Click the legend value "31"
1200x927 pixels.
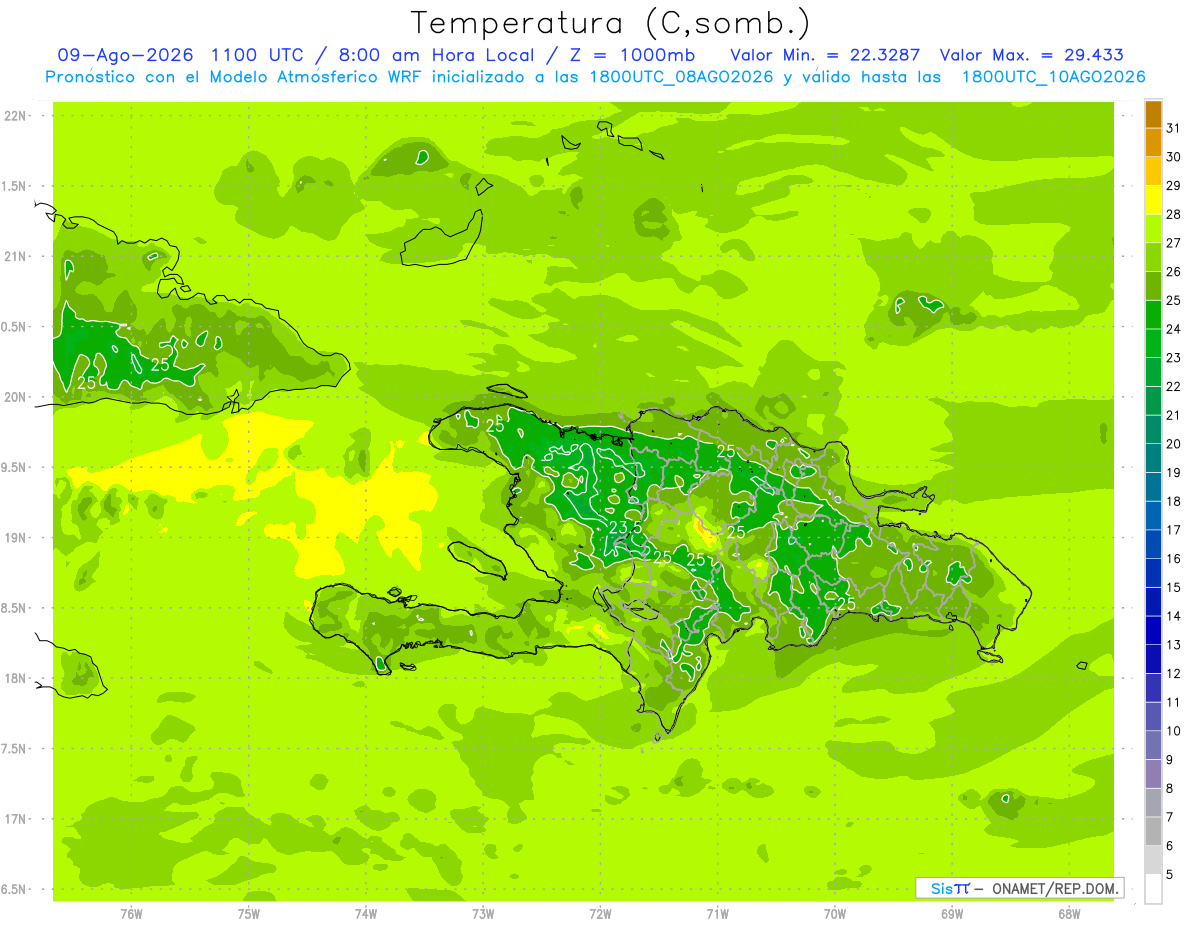click(1174, 127)
